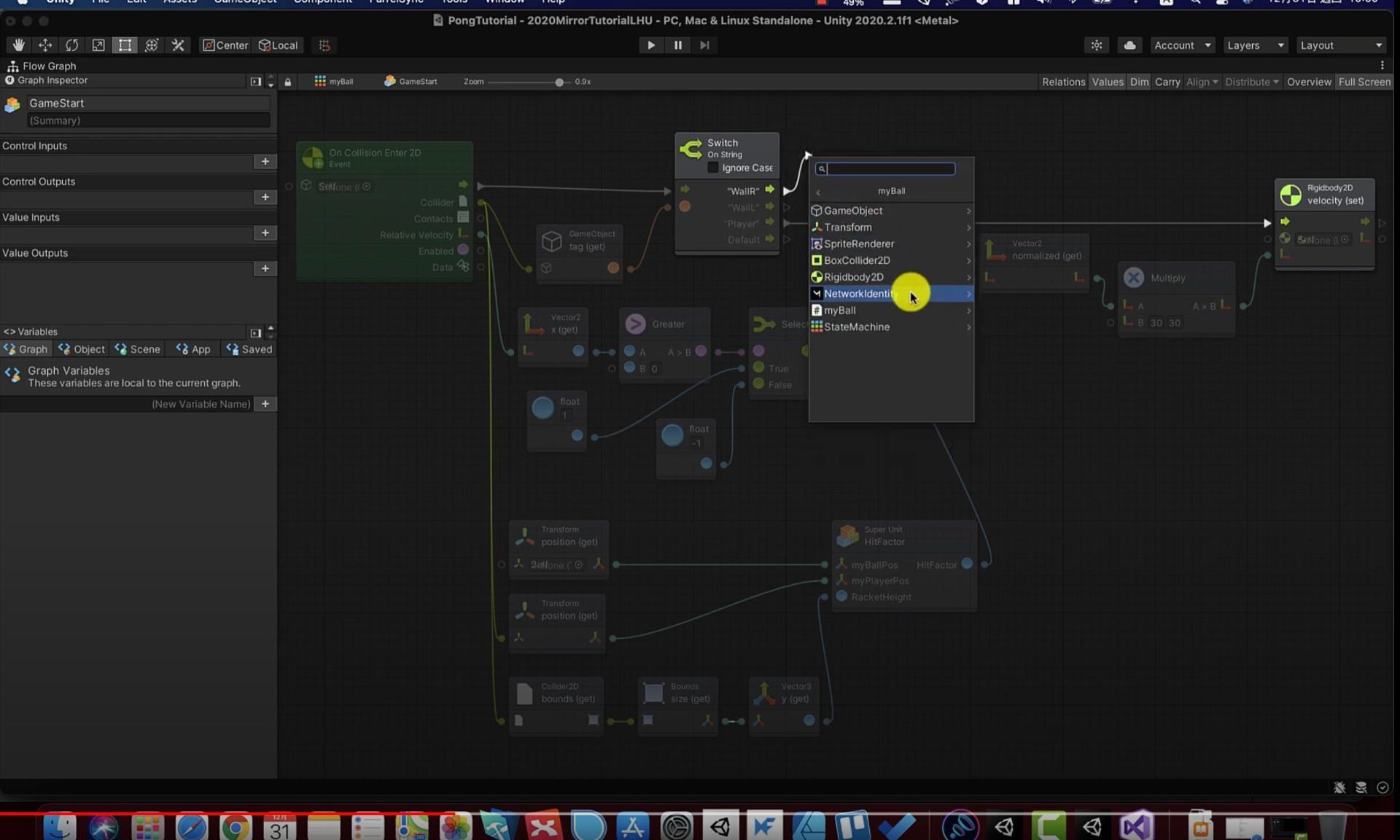Expand the Account dropdown
Viewport: 1400px width, 840px height.
(x=1181, y=45)
